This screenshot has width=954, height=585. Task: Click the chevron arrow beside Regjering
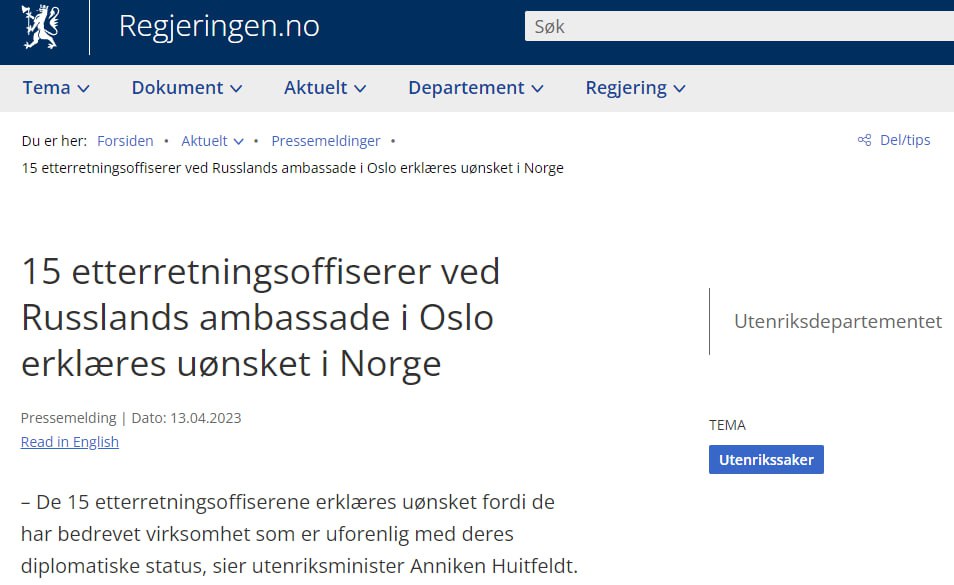[679, 89]
